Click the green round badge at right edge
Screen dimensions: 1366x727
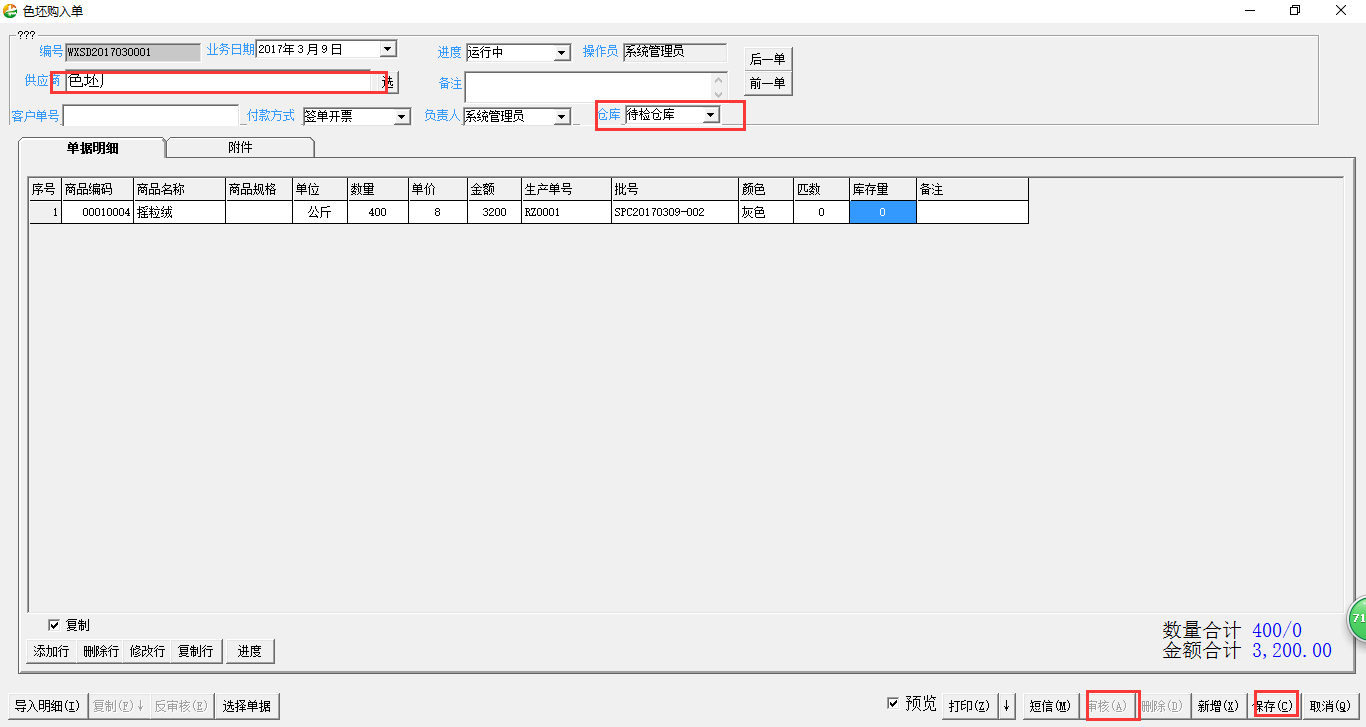point(1358,619)
